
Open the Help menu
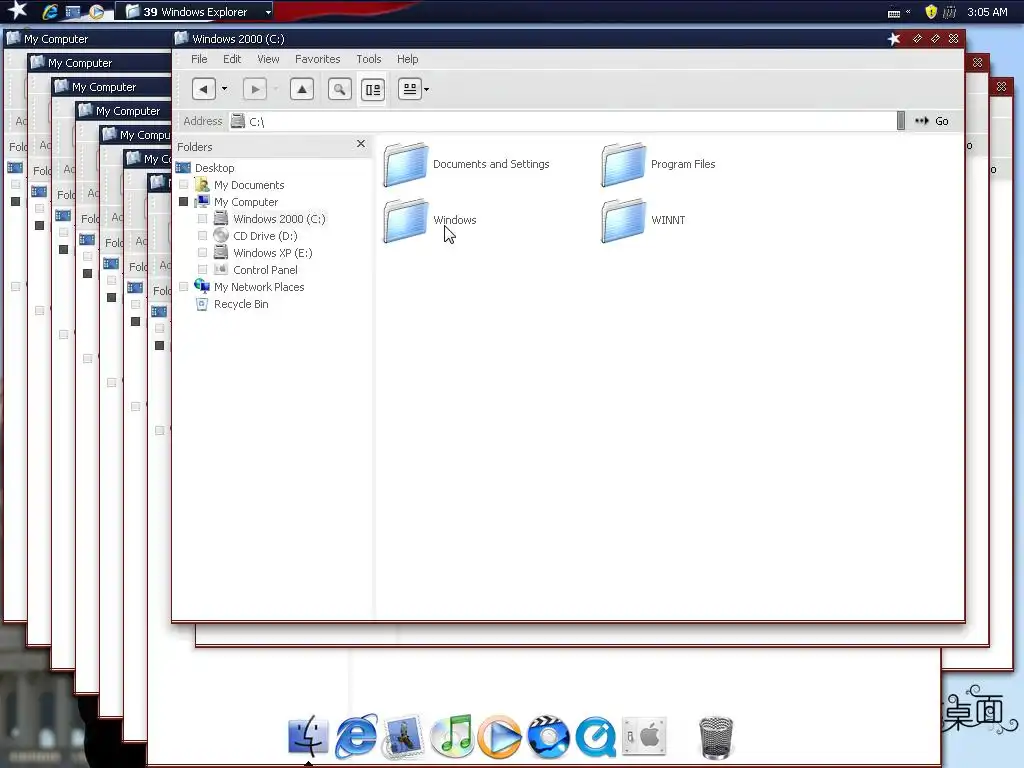tap(408, 59)
